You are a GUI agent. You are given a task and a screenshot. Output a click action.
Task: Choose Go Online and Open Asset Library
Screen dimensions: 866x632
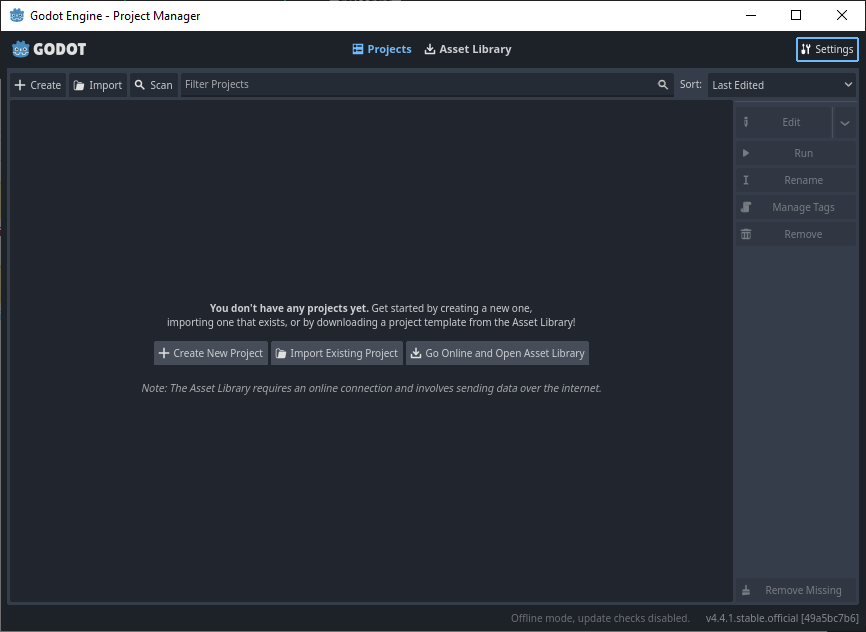[497, 353]
